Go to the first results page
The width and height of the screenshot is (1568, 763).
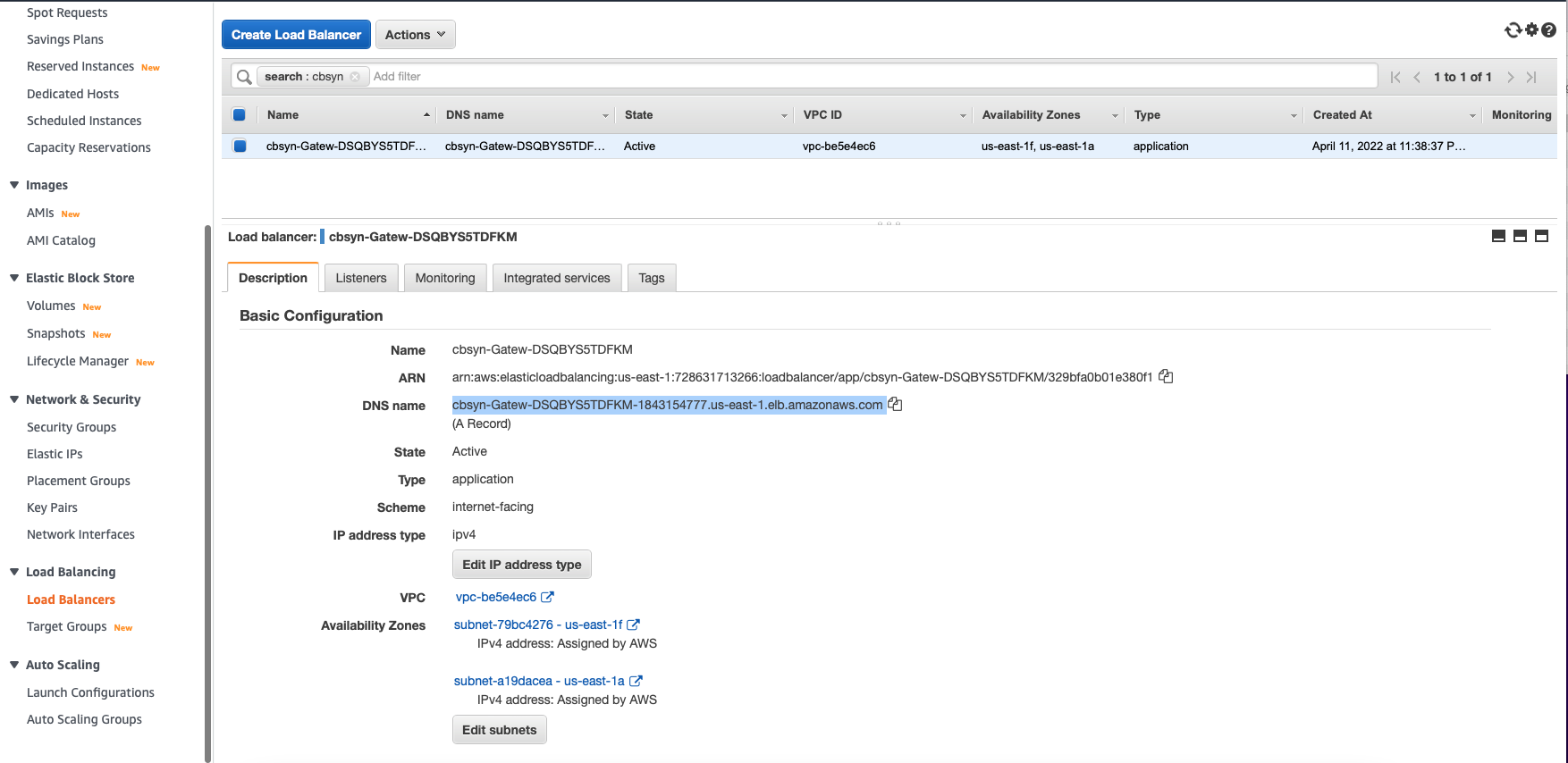[x=1395, y=78]
